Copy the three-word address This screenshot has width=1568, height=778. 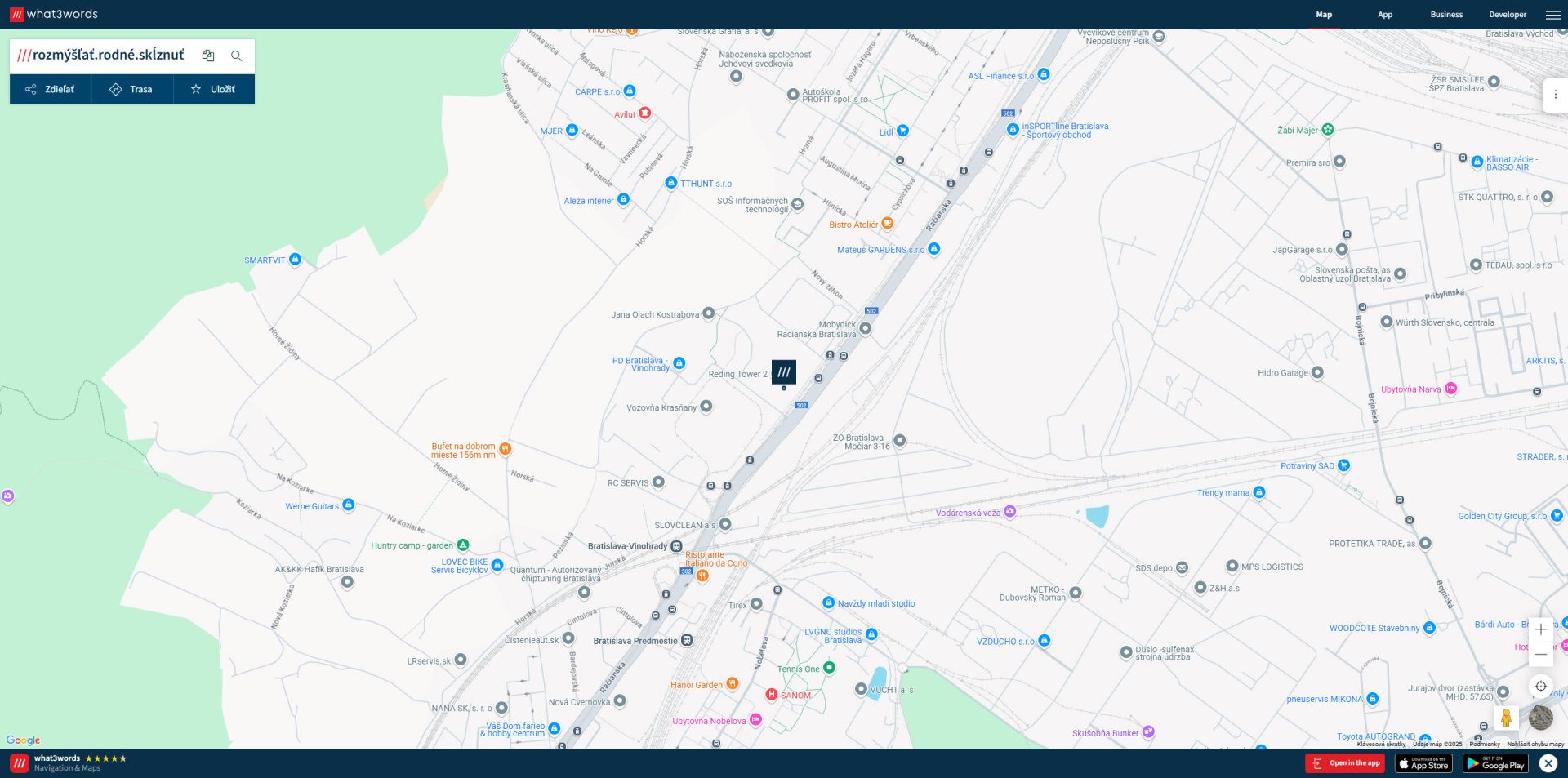(208, 56)
